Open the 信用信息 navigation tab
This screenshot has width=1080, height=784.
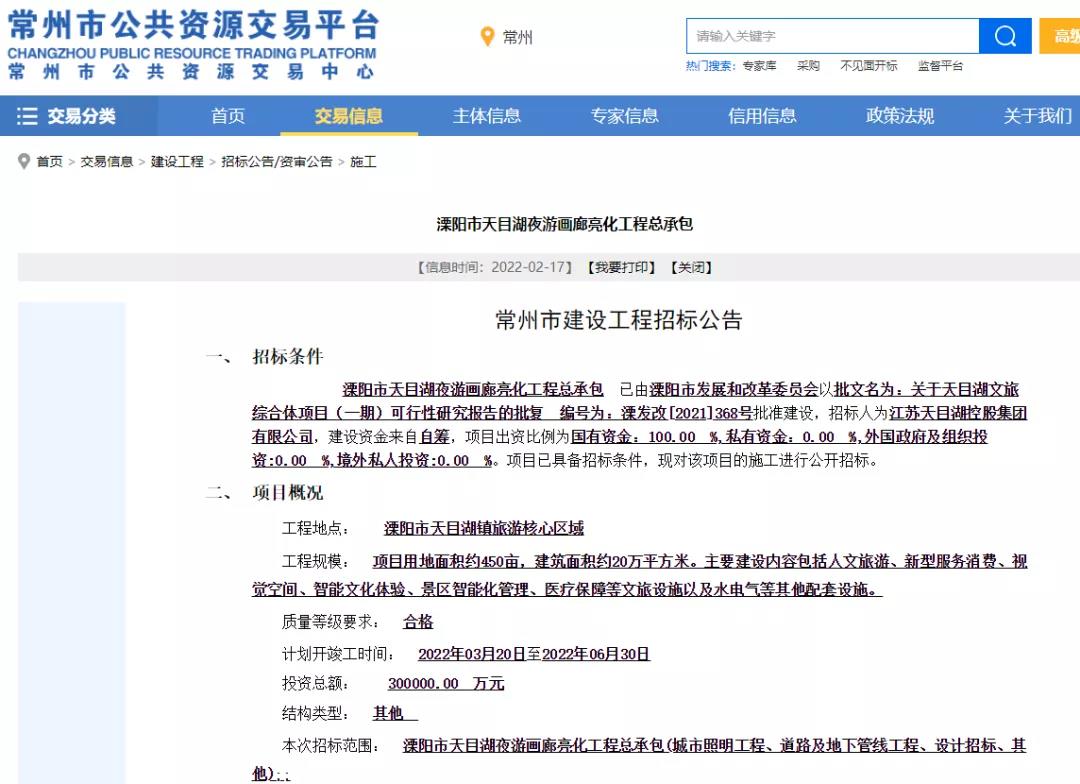click(762, 116)
